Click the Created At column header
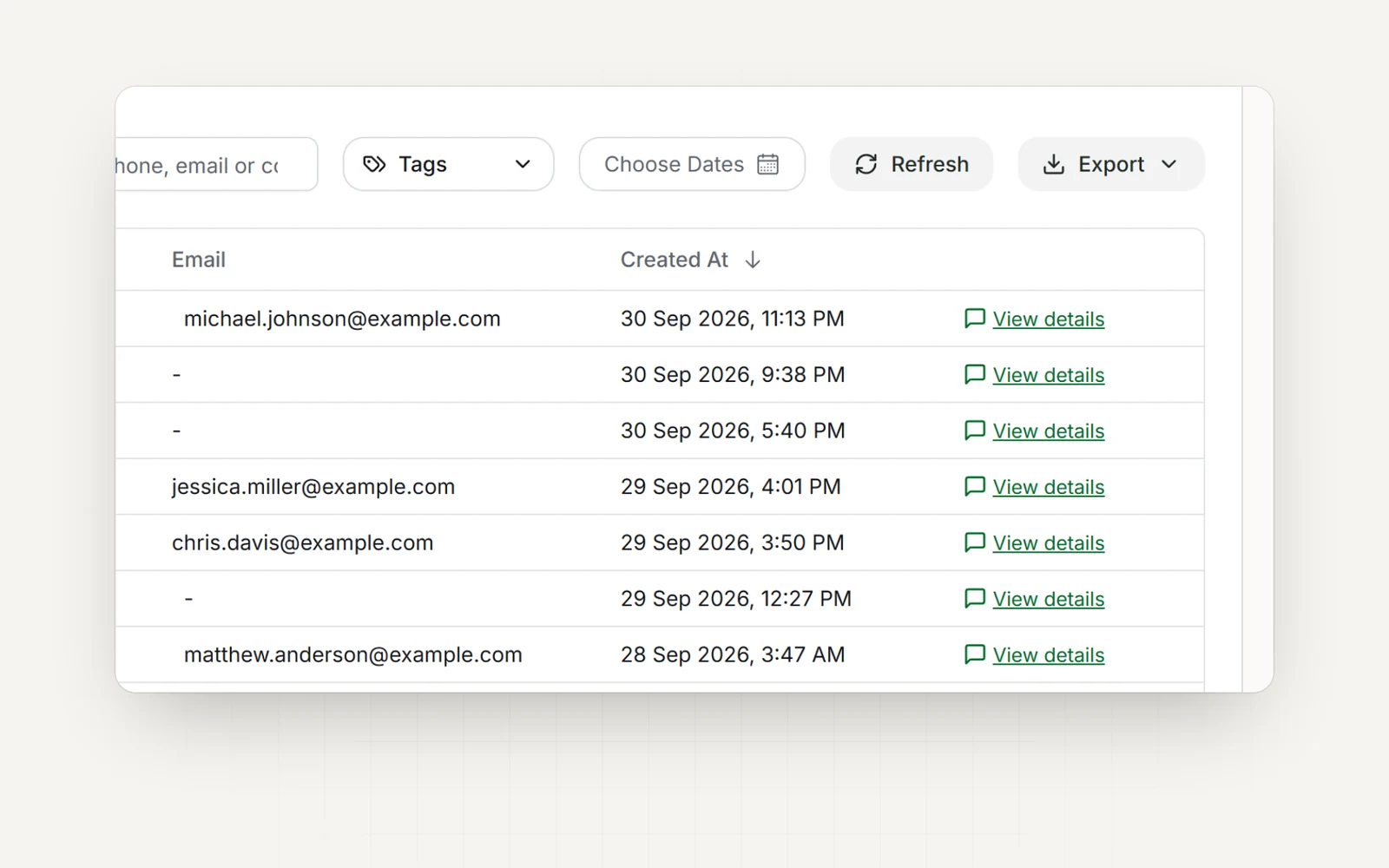 [675, 260]
